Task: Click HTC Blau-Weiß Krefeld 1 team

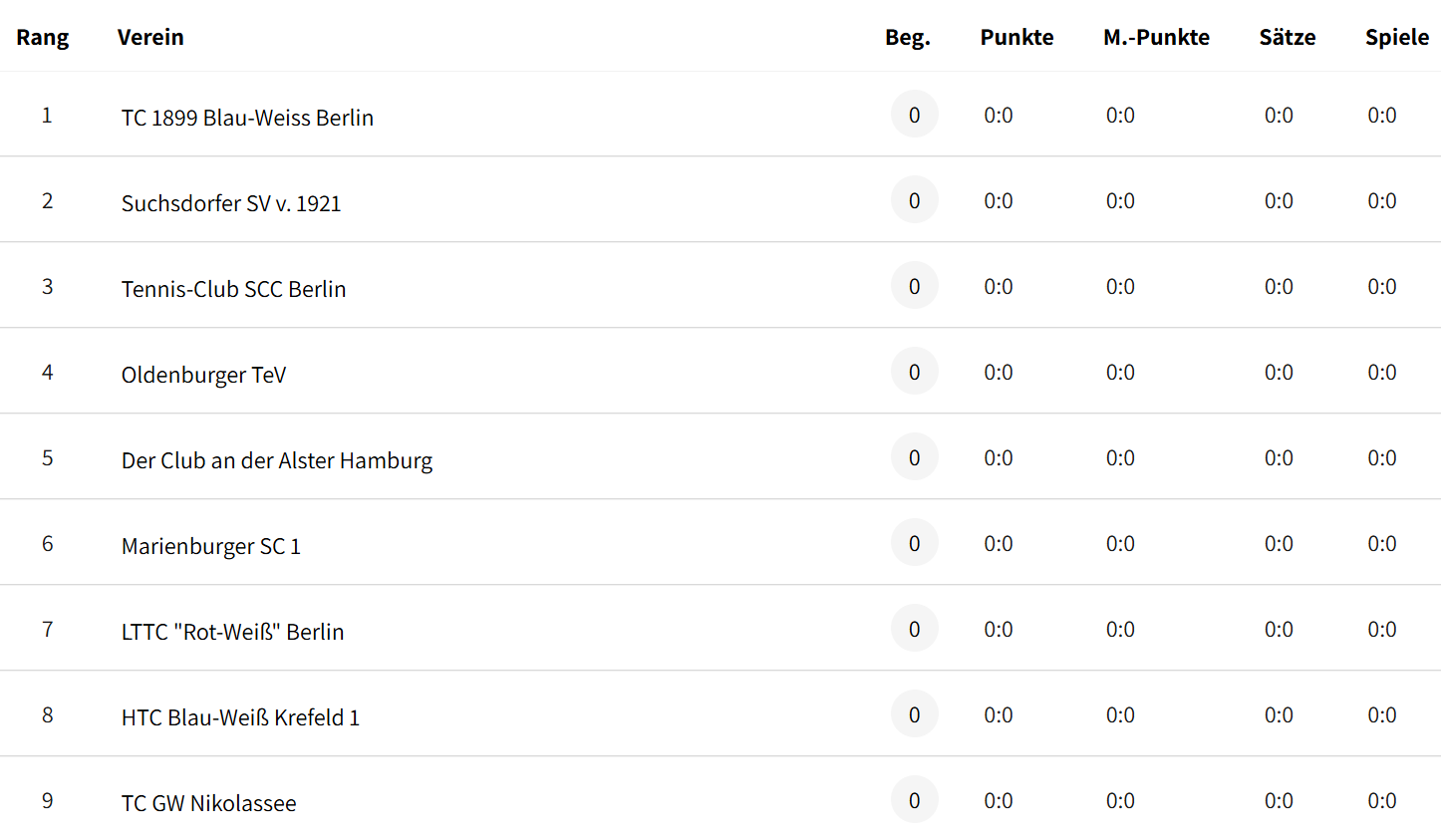Action: coord(240,717)
